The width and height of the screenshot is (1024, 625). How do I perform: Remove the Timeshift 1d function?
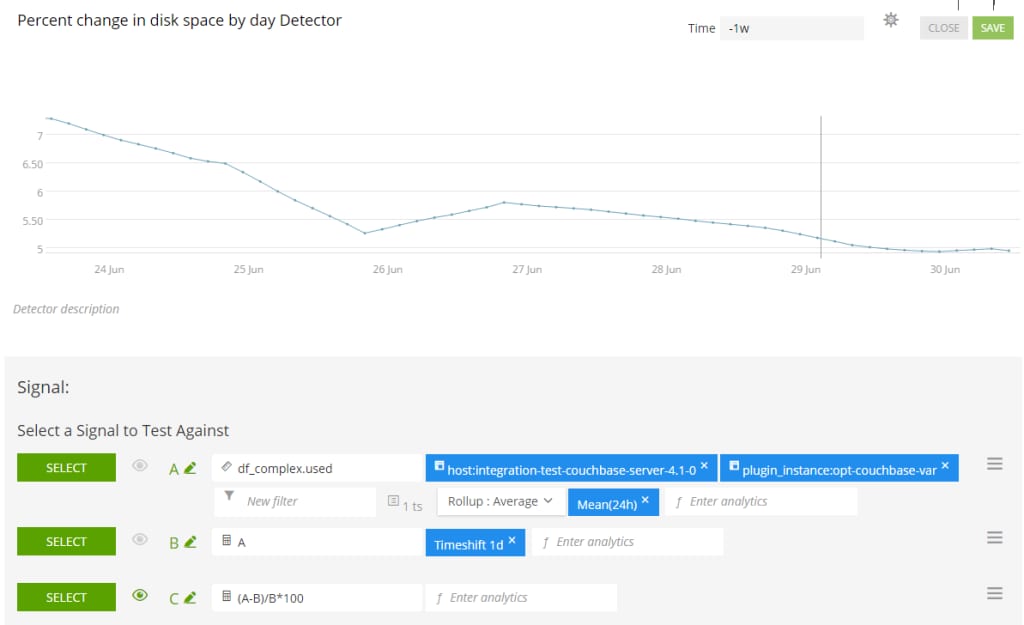pyautogui.click(x=512, y=541)
